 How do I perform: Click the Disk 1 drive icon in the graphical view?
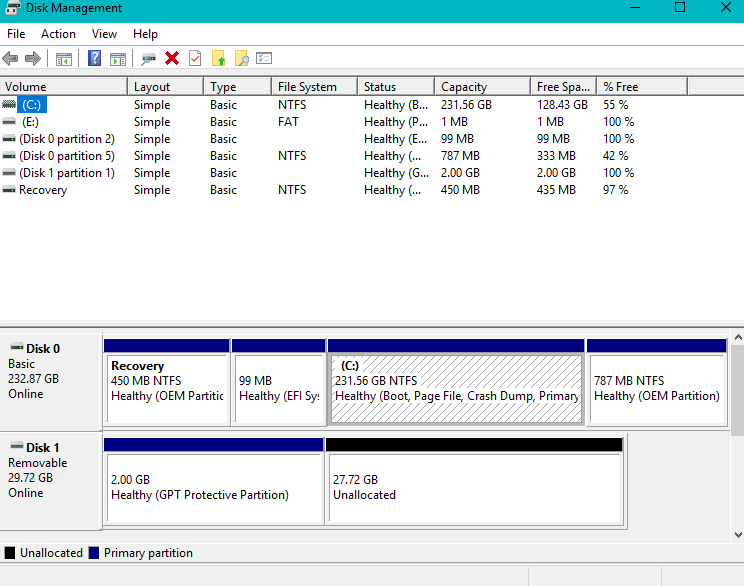[17, 446]
